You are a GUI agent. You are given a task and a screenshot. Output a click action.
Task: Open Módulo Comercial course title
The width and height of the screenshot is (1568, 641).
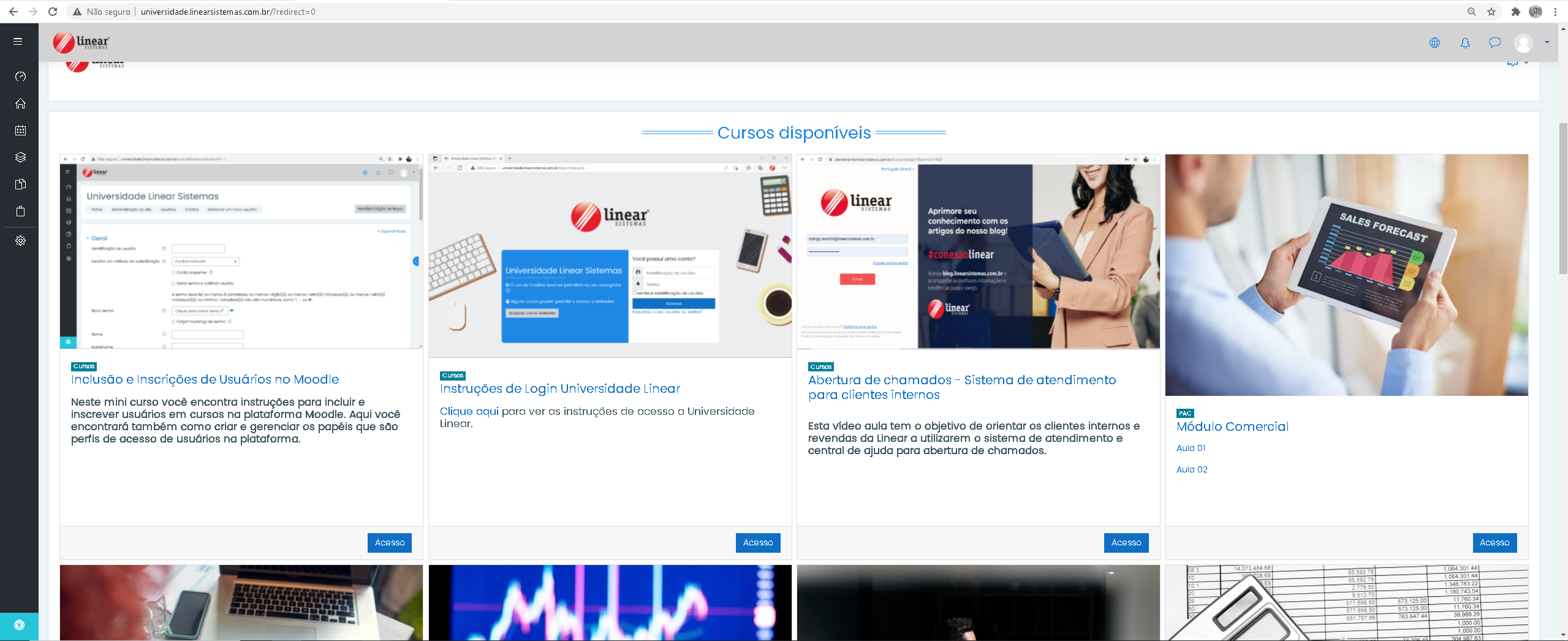click(x=1232, y=427)
